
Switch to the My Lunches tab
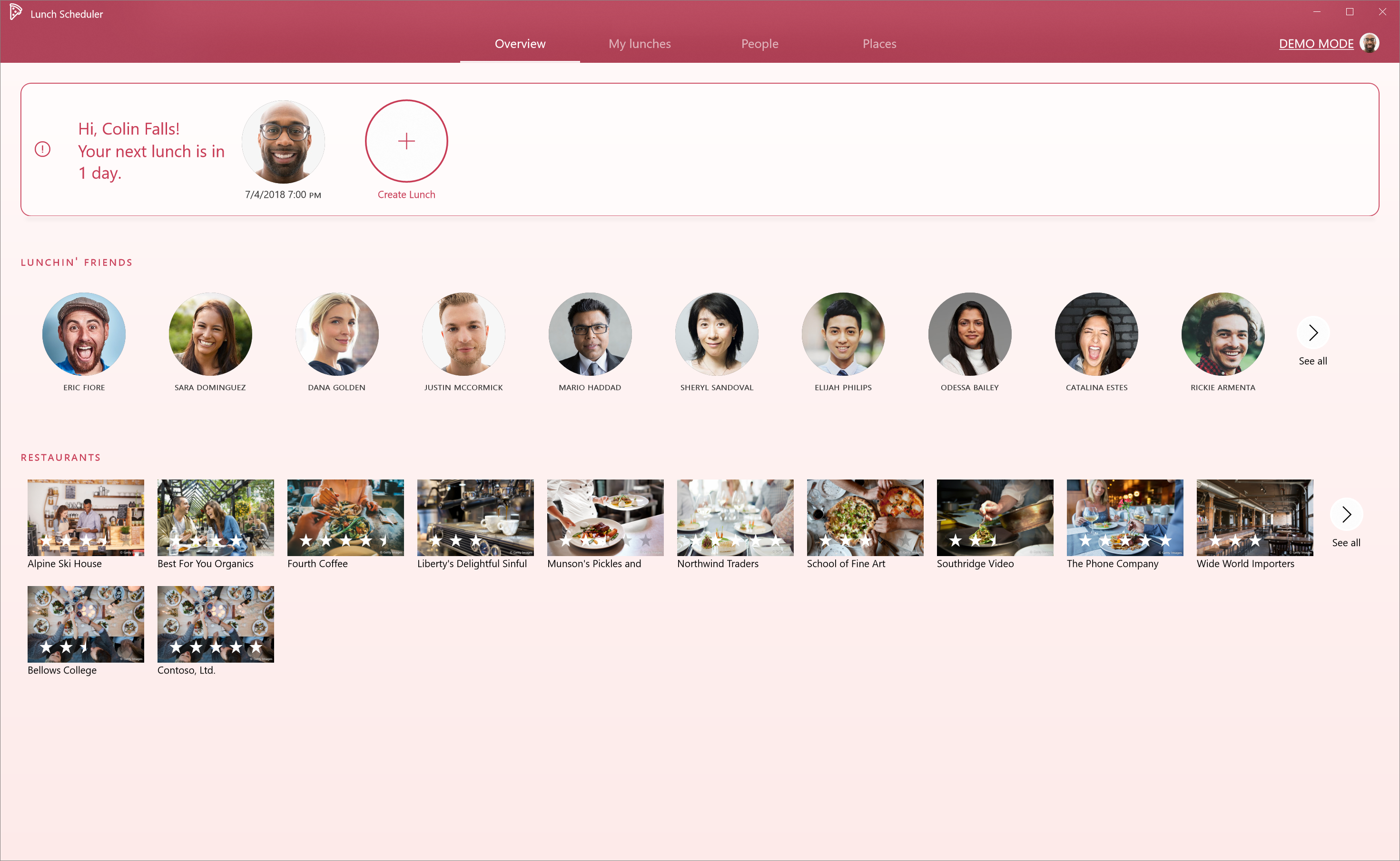(x=640, y=44)
